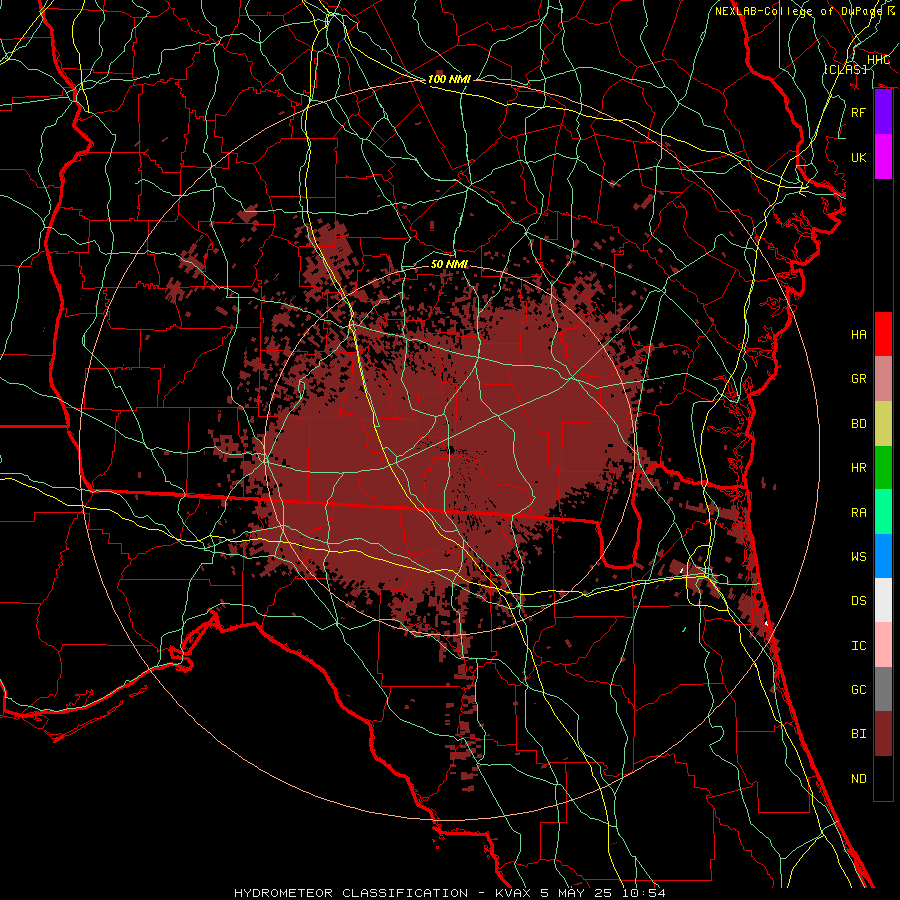Viewport: 900px width, 900px height.
Task: Click the CLAS units label
Action: click(x=845, y=69)
